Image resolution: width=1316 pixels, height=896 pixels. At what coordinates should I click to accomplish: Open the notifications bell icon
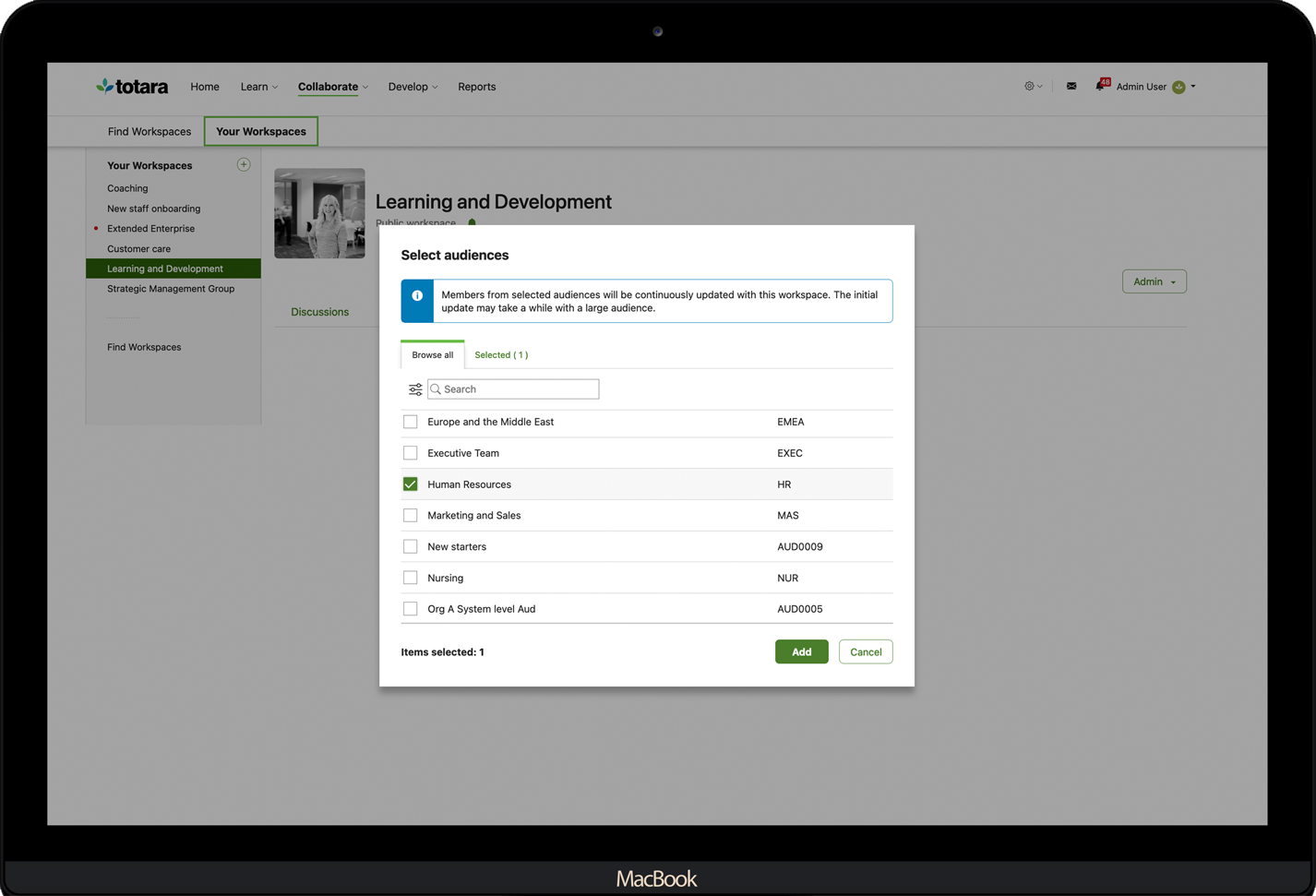(x=1101, y=86)
